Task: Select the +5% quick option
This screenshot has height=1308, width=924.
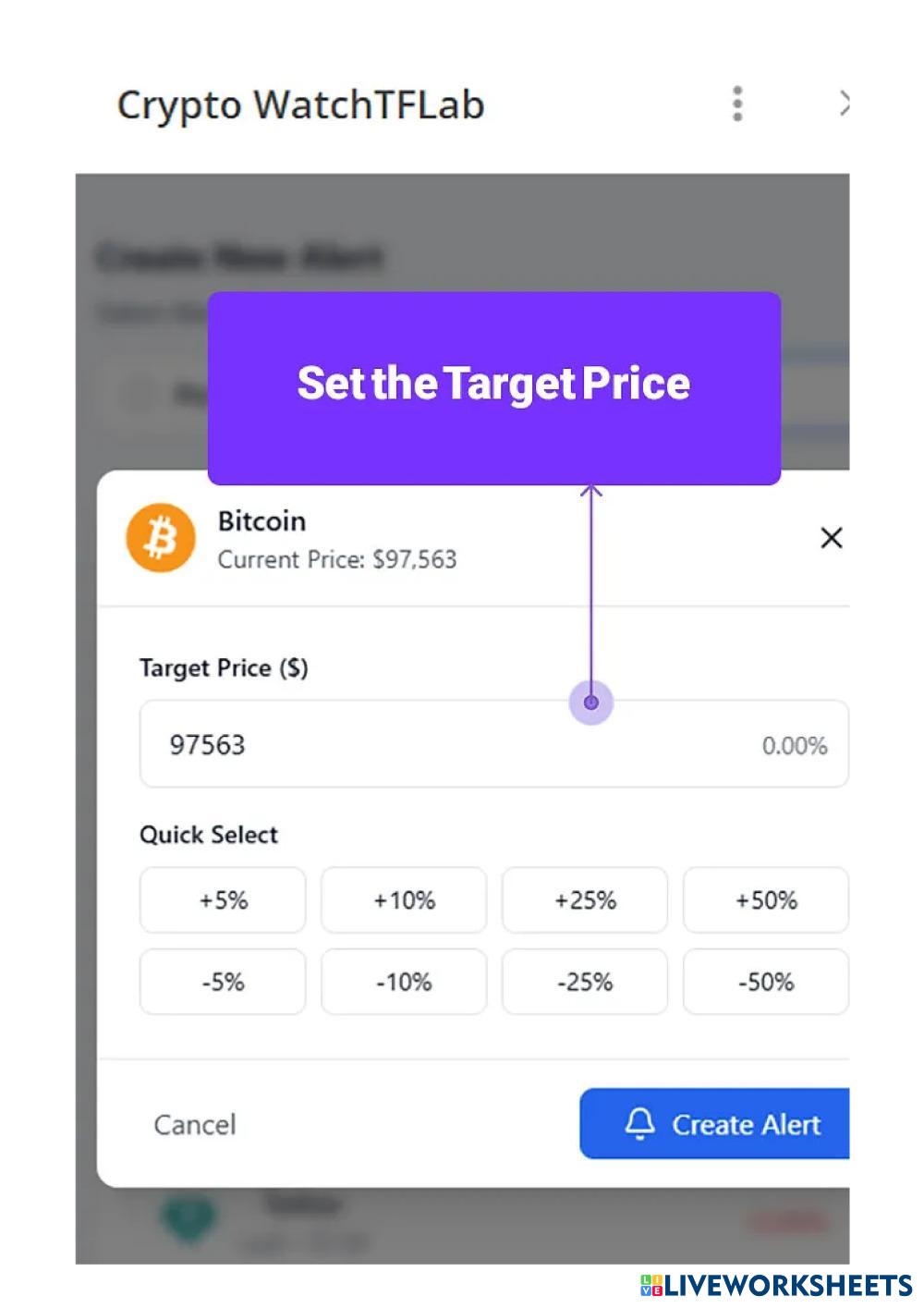Action: 223,900
